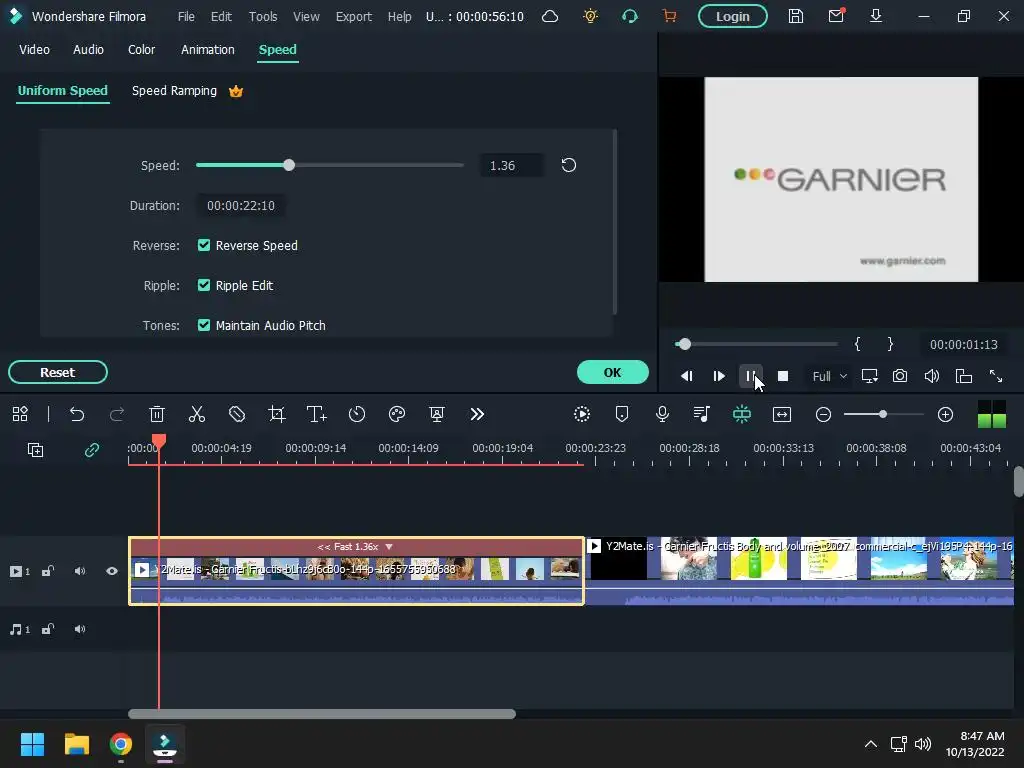Screen dimensions: 1024x768
Task: Click the render preview icon
Action: coord(581,414)
